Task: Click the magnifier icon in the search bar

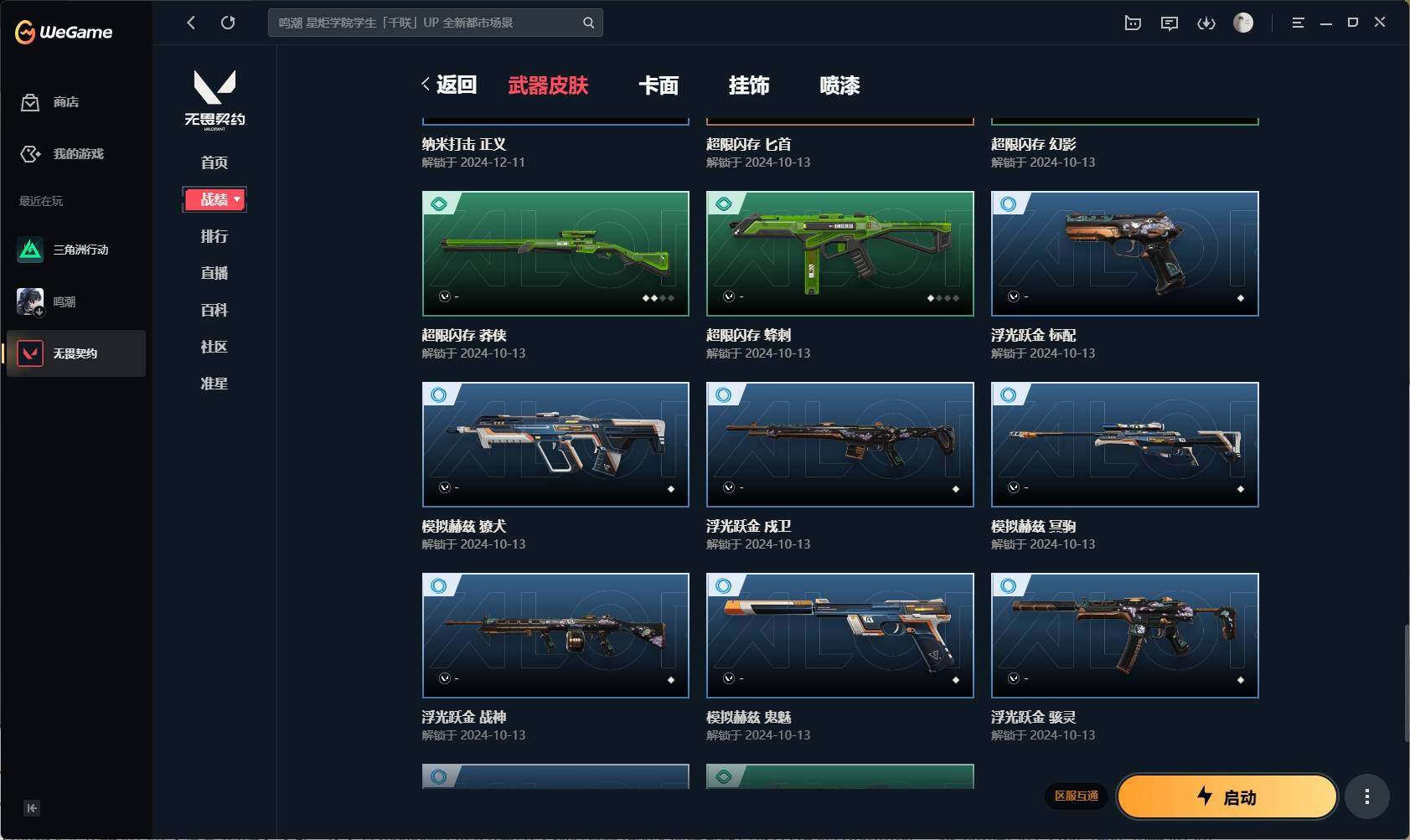Action: point(589,23)
